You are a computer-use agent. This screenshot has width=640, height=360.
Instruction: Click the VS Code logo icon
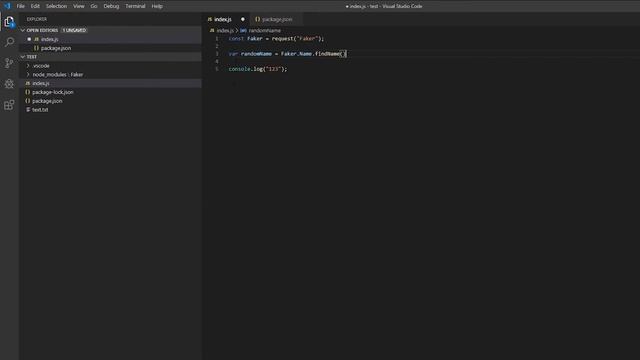(7, 6)
